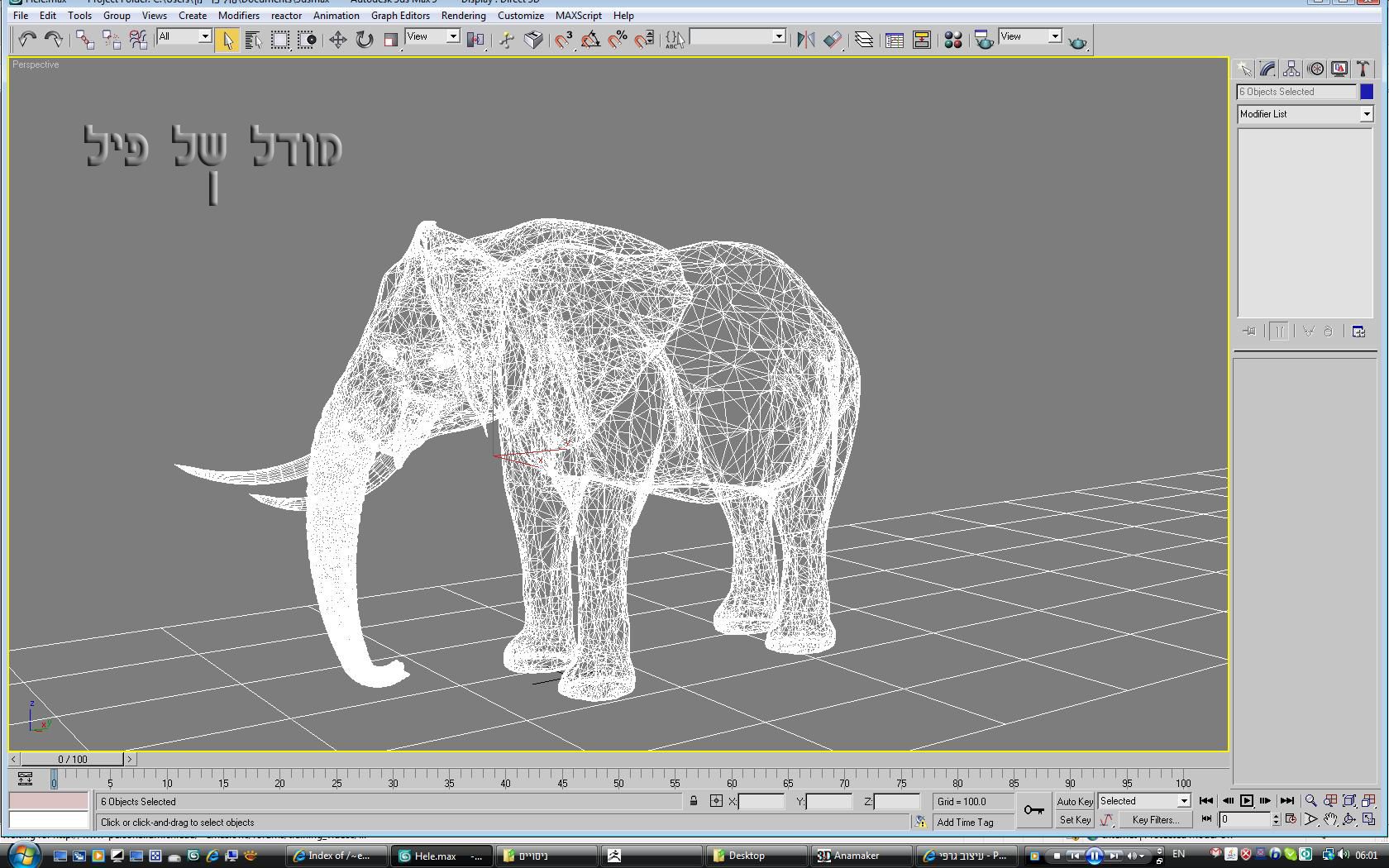The height and width of the screenshot is (868, 1389).
Task: Pick the Pan view hand tool
Action: 1330,819
